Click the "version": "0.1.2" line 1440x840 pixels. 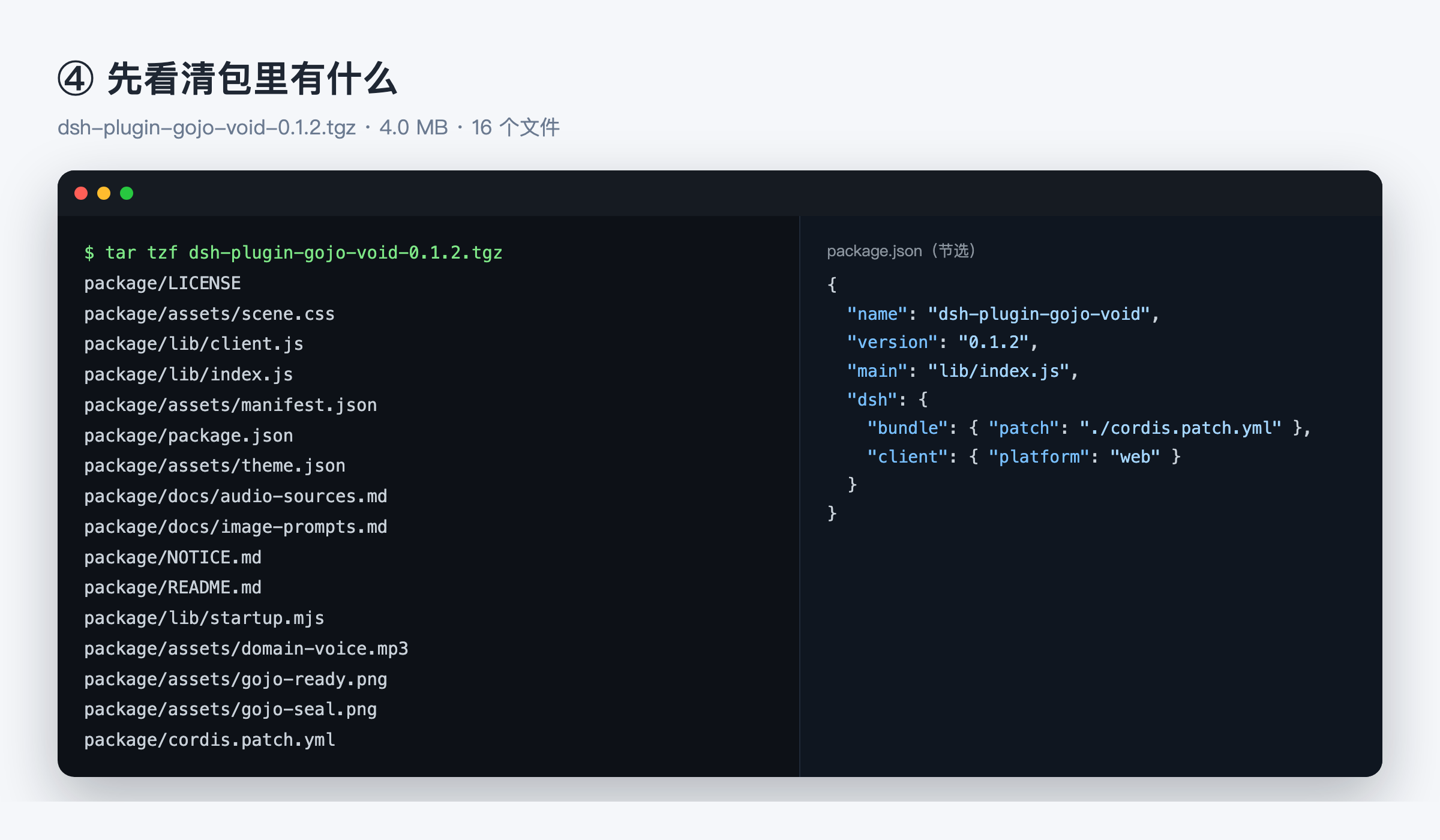943,342
